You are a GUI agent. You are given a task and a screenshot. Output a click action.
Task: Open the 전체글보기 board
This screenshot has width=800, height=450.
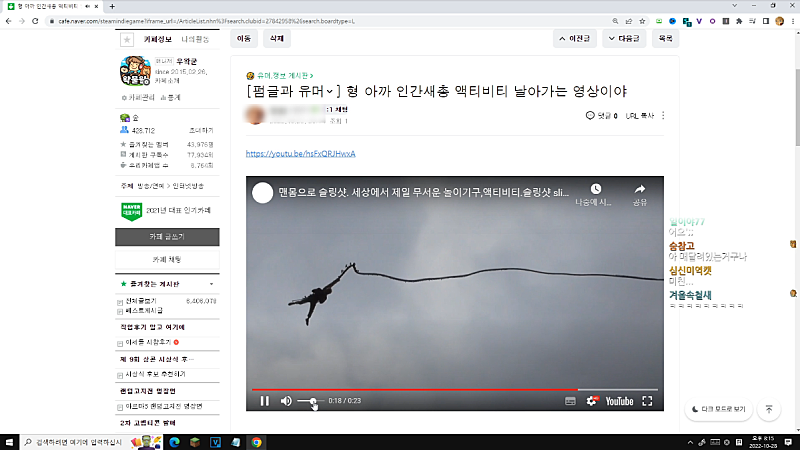tap(141, 301)
